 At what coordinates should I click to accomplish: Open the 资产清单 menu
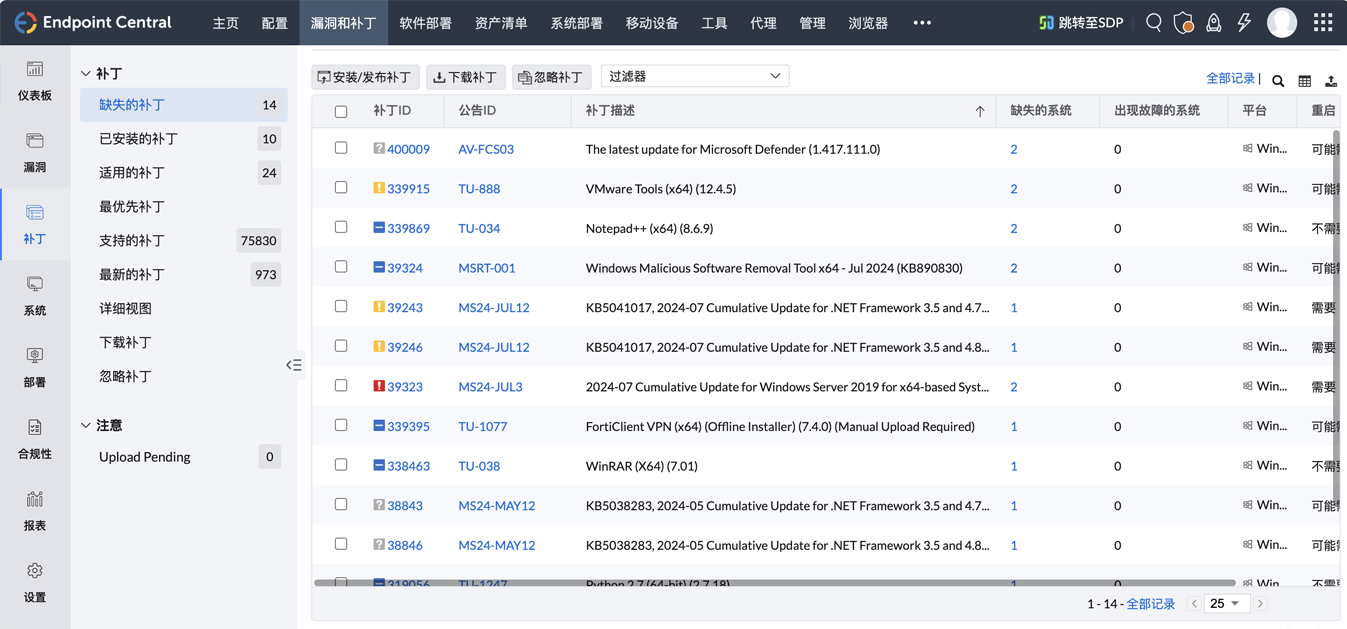pyautogui.click(x=501, y=23)
